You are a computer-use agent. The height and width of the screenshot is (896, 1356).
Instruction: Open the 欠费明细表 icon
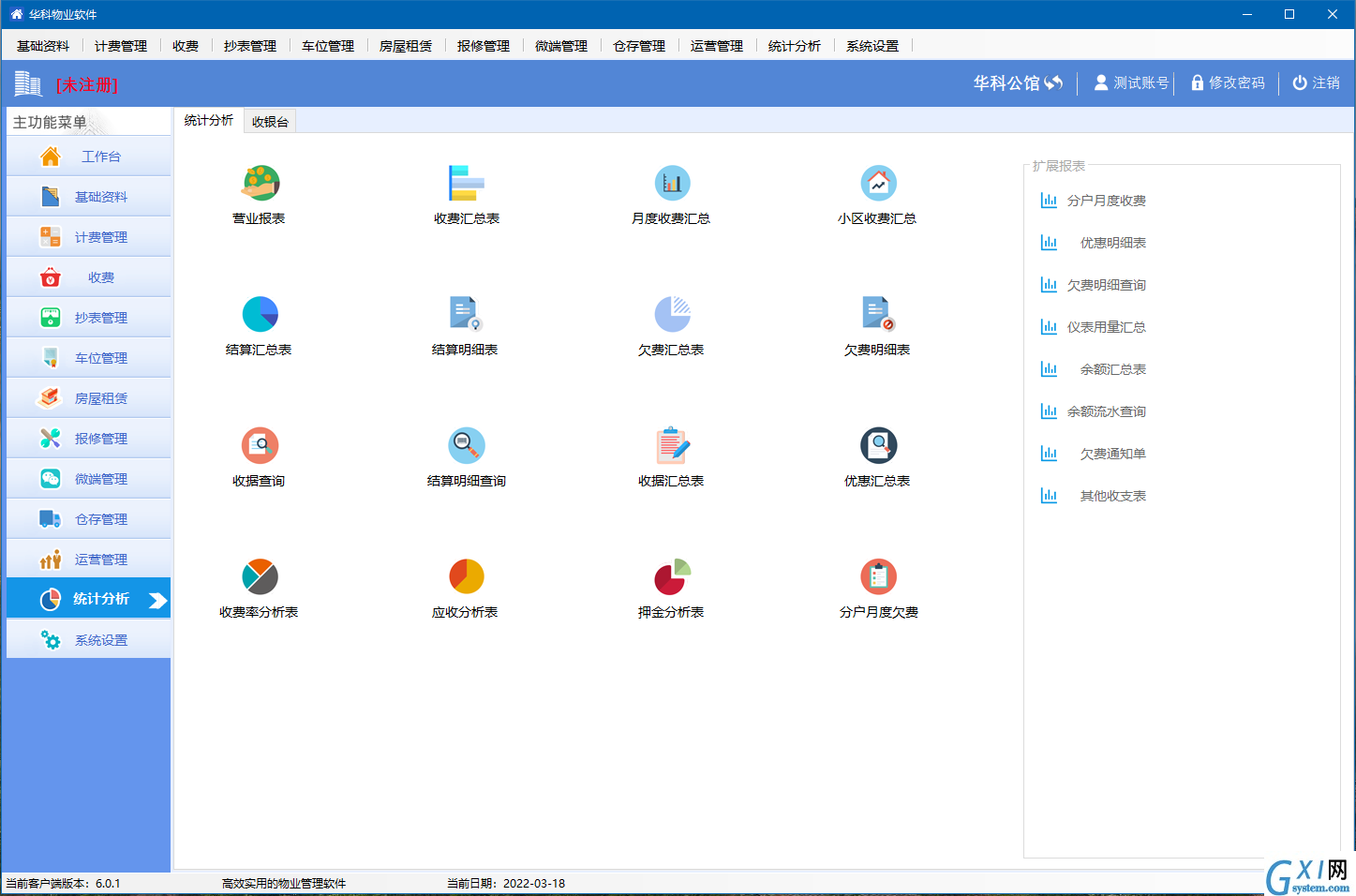click(878, 314)
